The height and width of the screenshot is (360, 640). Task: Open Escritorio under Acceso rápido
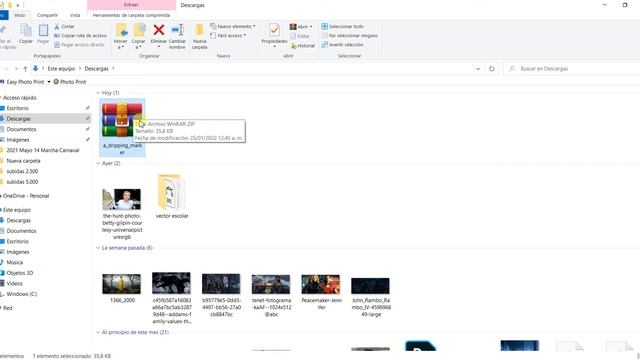[x=18, y=108]
